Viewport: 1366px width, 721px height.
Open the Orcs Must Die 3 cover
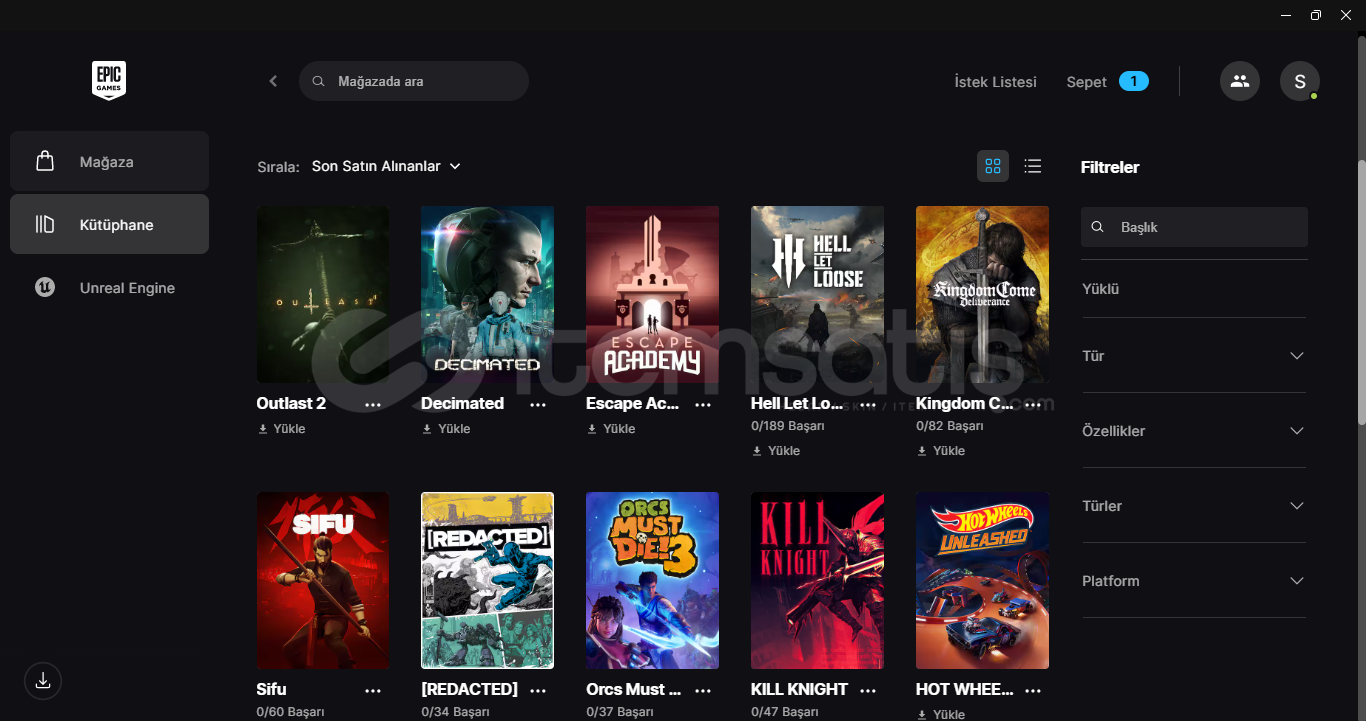pyautogui.click(x=652, y=580)
